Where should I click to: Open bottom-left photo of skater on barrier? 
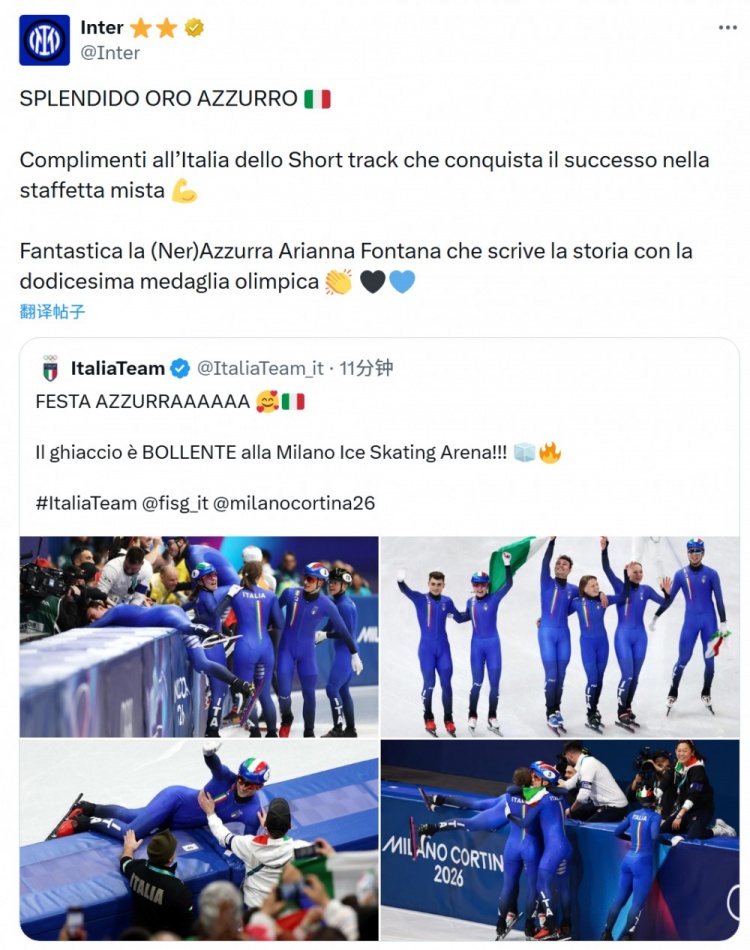199,840
